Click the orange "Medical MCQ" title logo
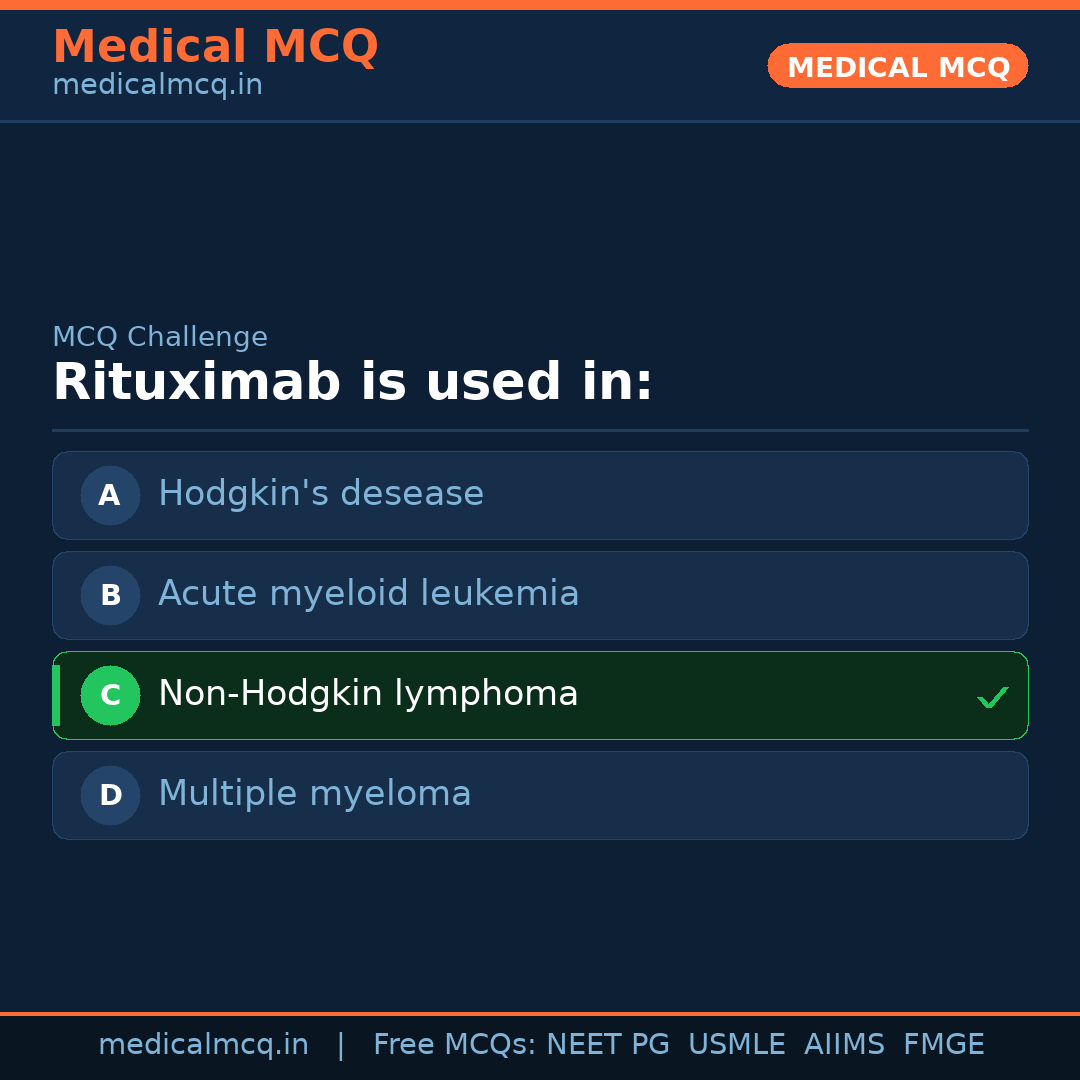 point(215,47)
